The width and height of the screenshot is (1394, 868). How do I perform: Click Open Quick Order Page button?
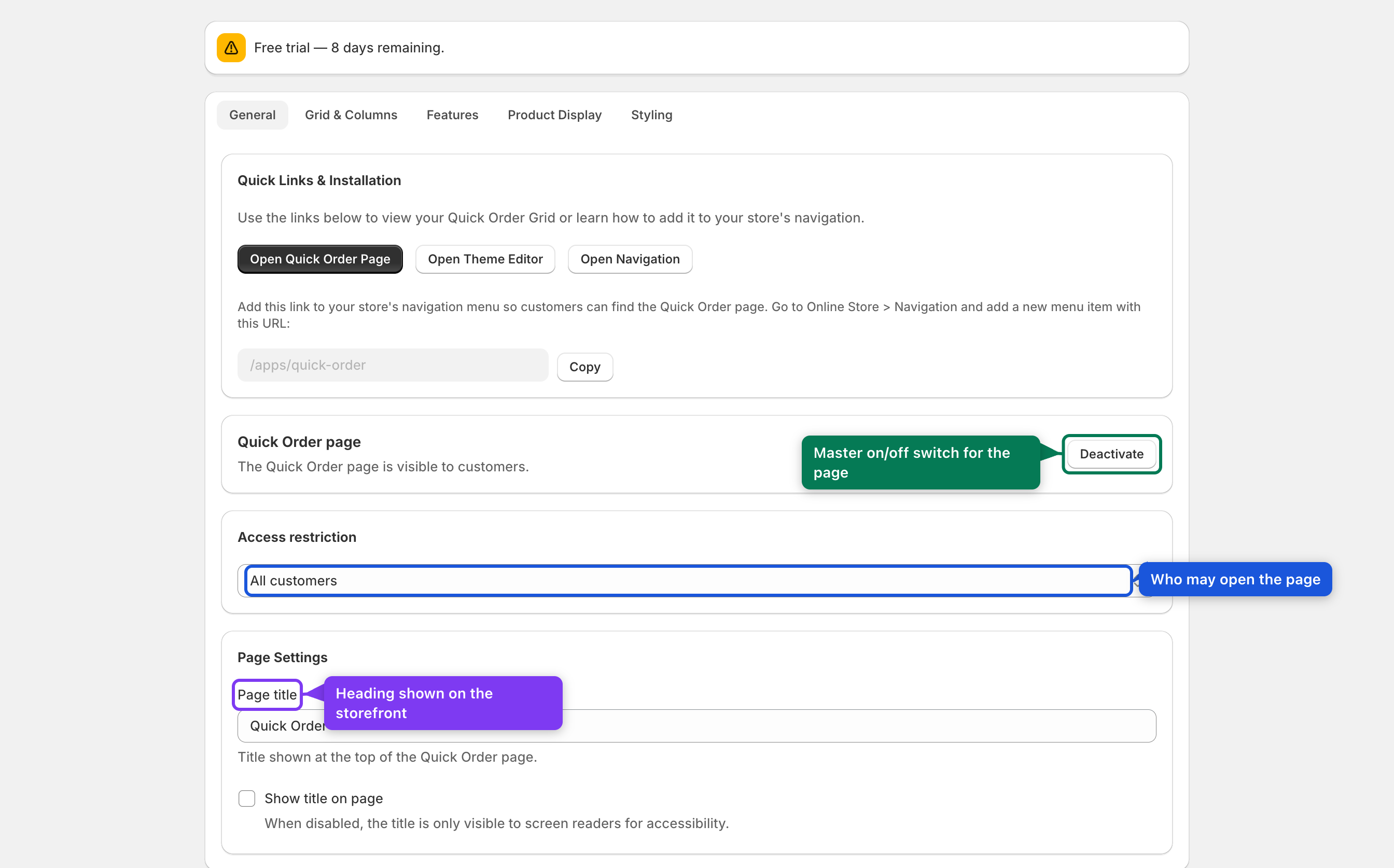click(x=320, y=259)
